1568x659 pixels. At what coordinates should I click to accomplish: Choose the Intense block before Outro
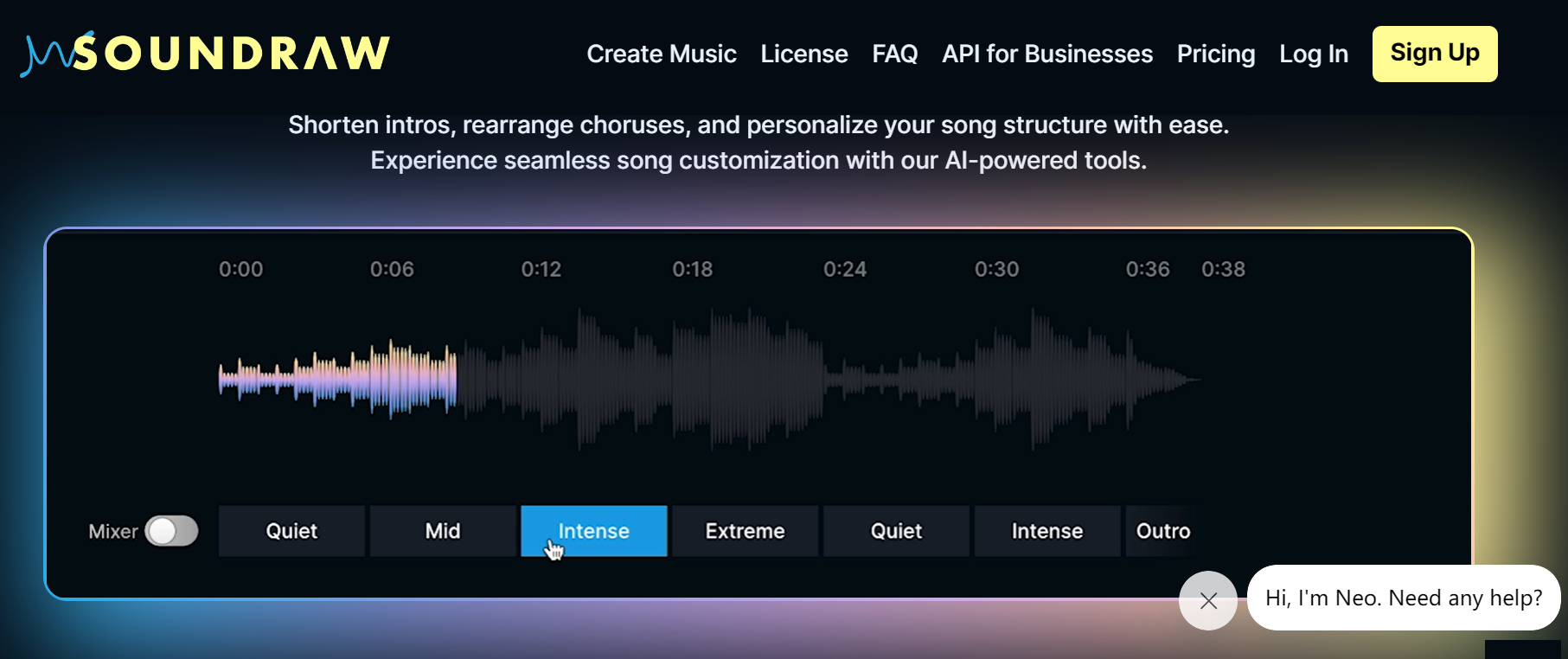[x=1046, y=531]
